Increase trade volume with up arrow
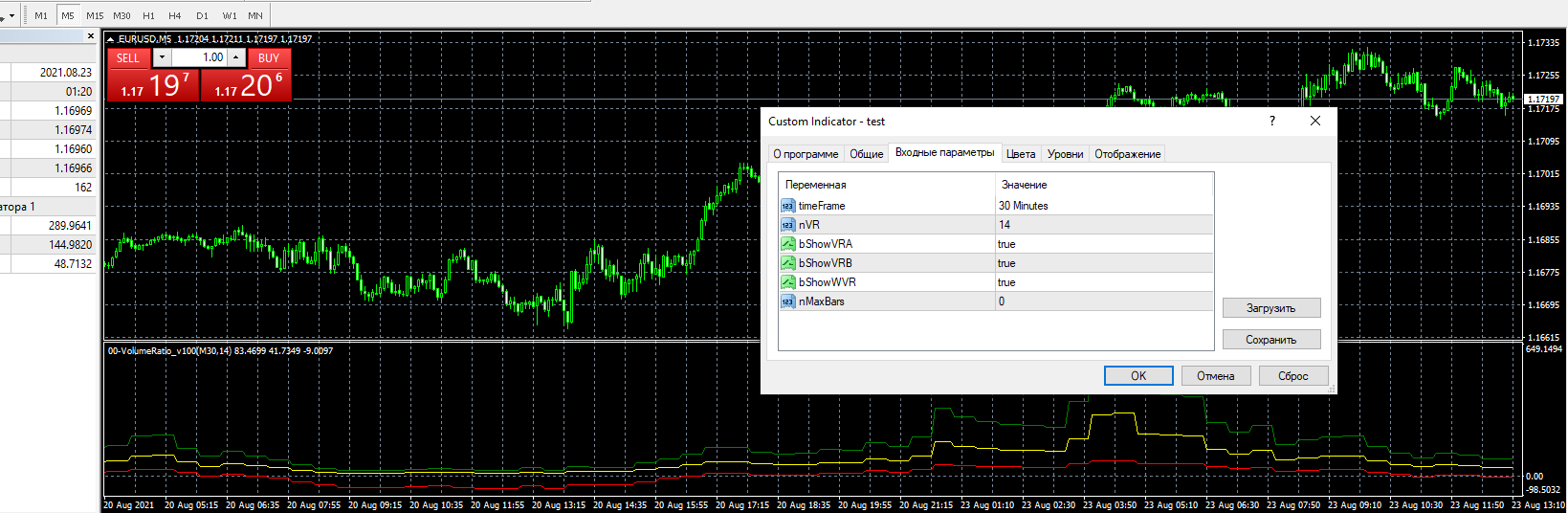 click(235, 57)
